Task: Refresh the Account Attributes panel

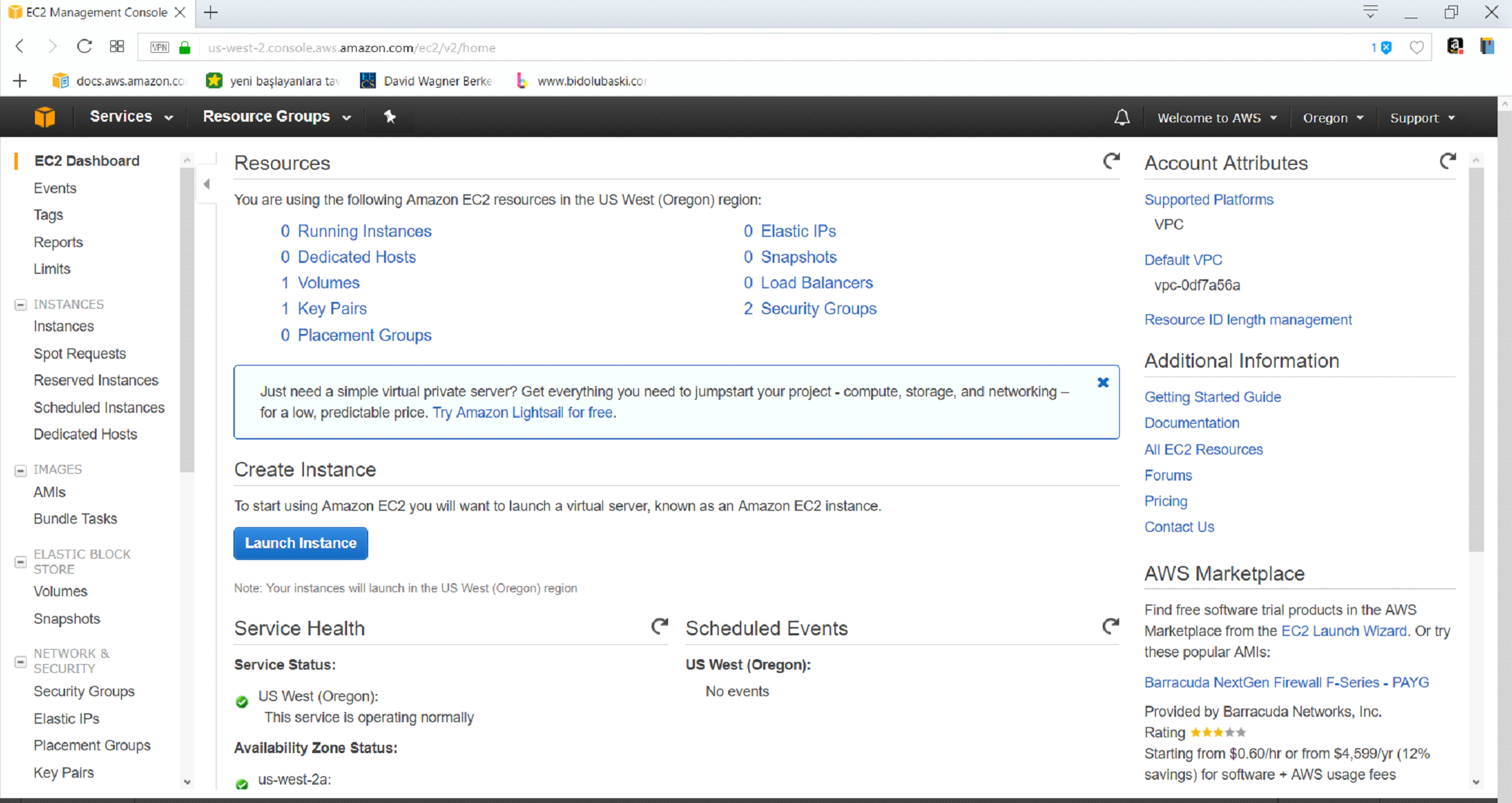Action: (1448, 161)
